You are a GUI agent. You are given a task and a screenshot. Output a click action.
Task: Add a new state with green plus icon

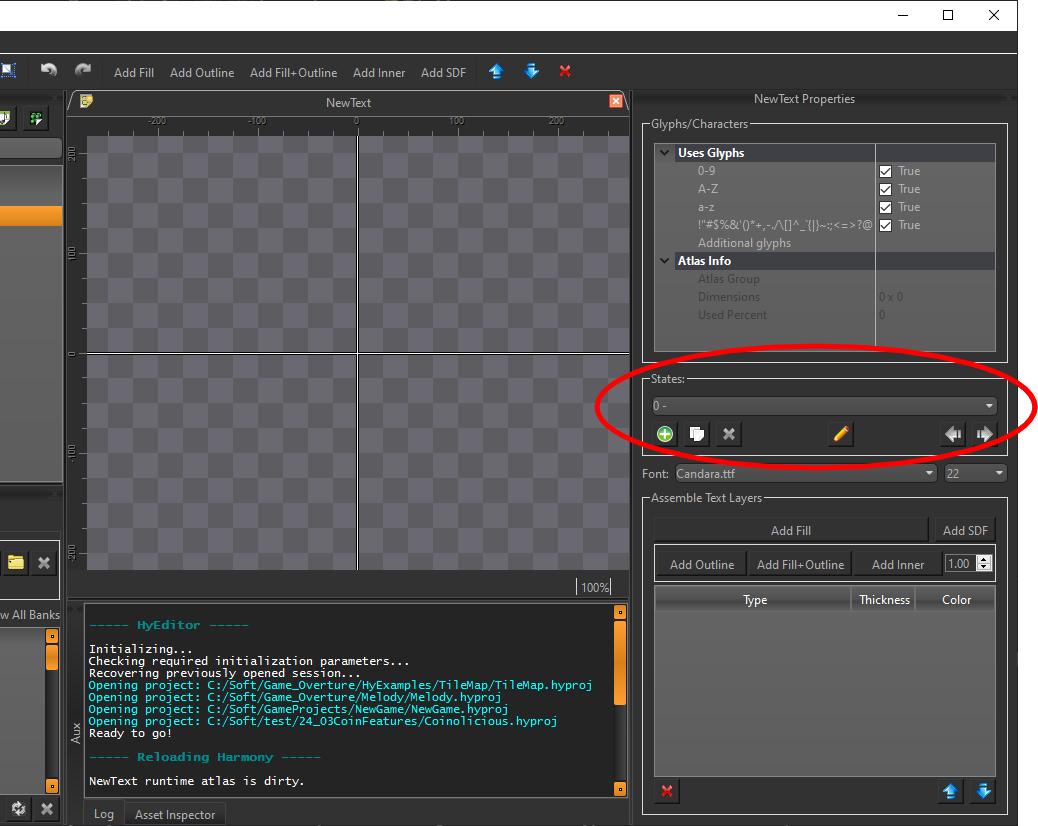click(x=665, y=434)
